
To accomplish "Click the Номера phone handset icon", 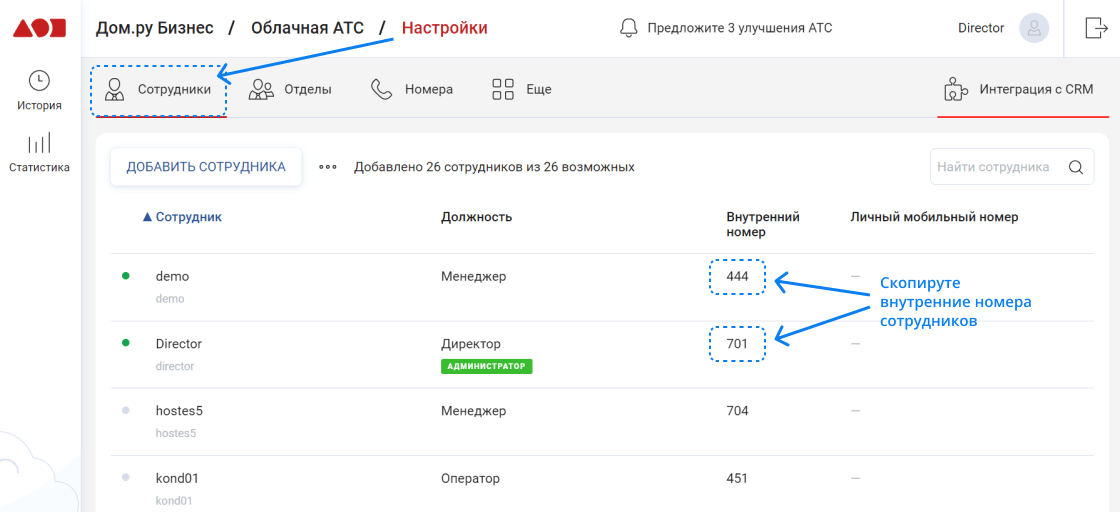I will (x=381, y=90).
